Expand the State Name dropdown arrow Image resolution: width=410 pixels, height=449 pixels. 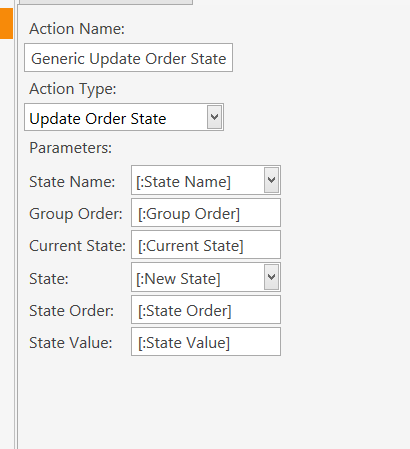click(x=271, y=180)
